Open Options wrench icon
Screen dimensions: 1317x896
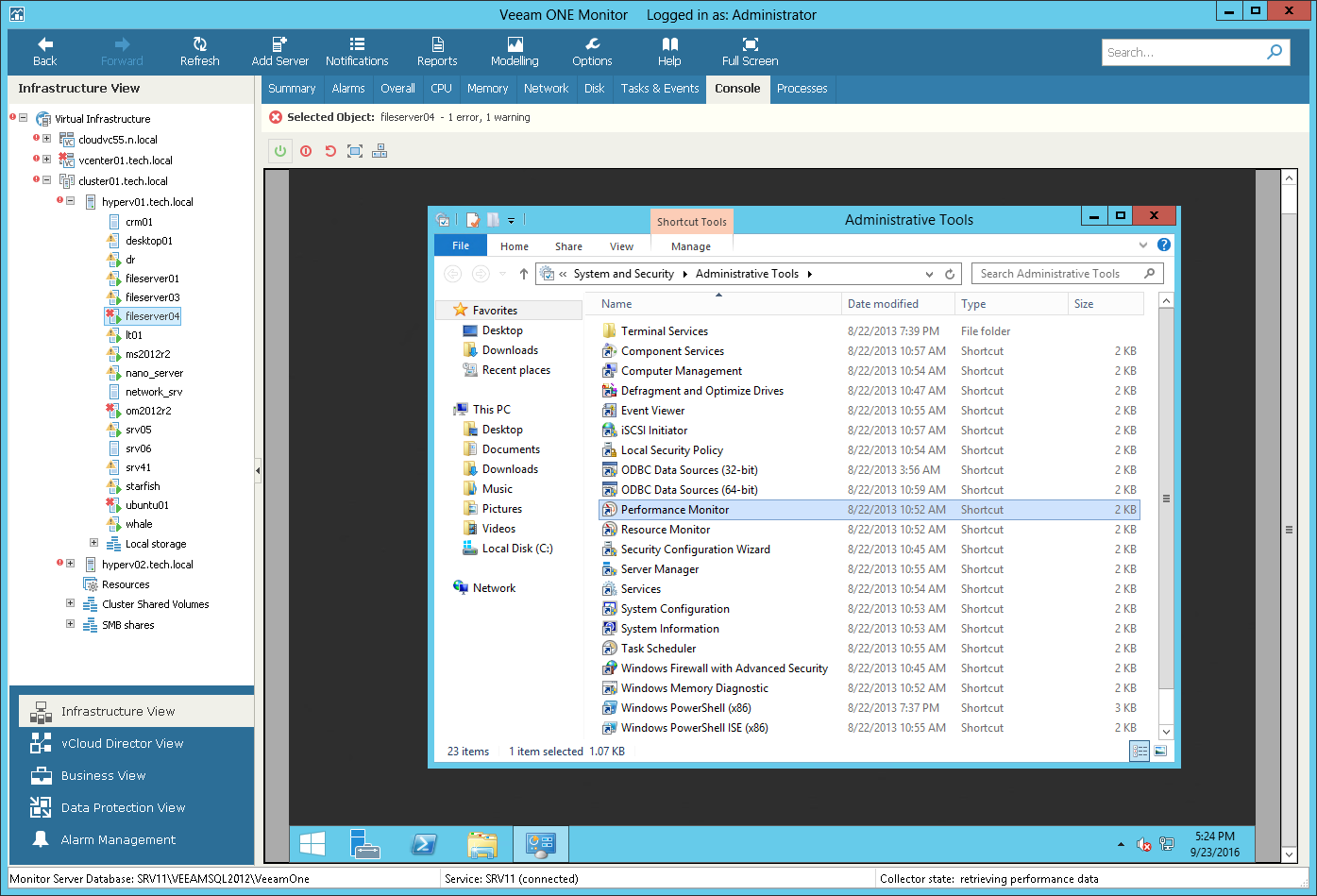pos(592,44)
